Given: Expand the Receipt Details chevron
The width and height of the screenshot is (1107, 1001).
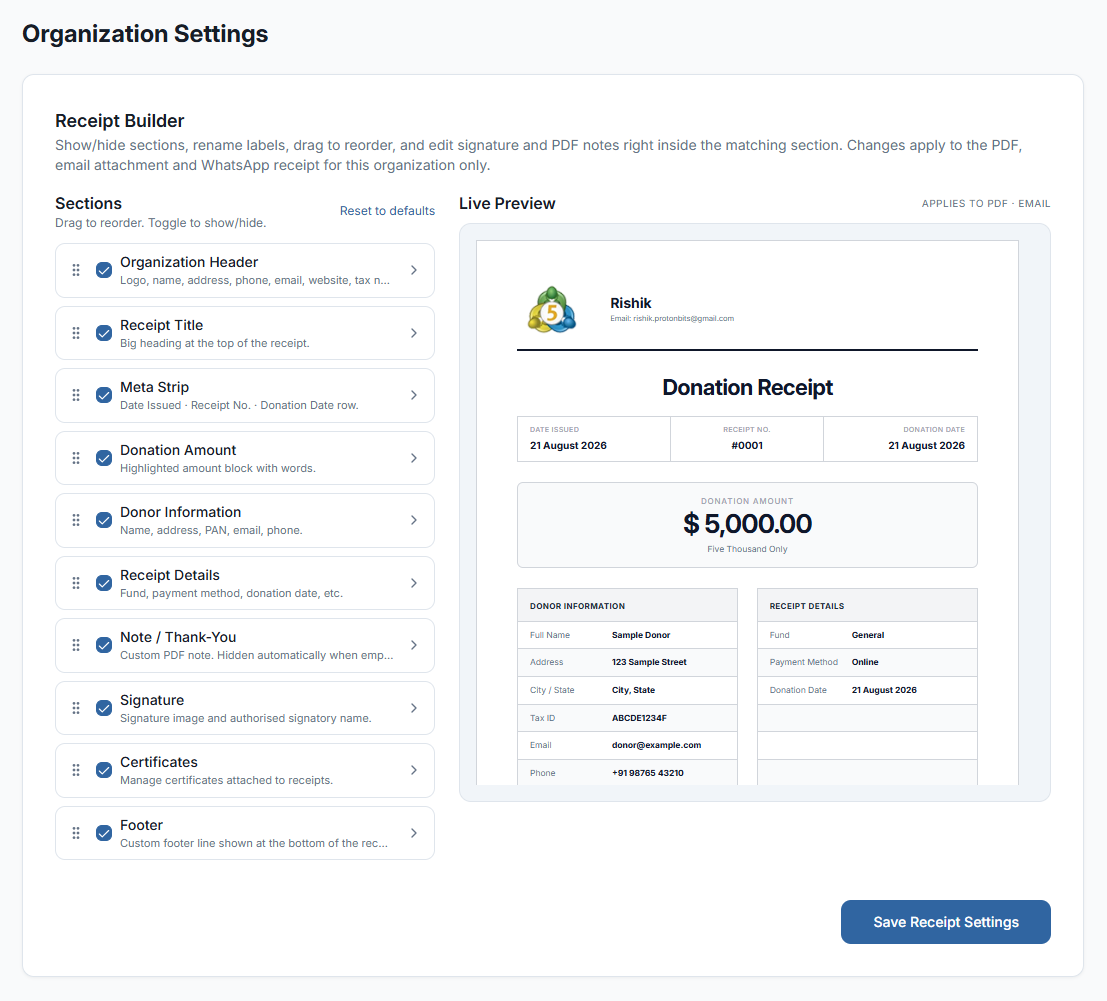Looking at the screenshot, I should pos(414,583).
